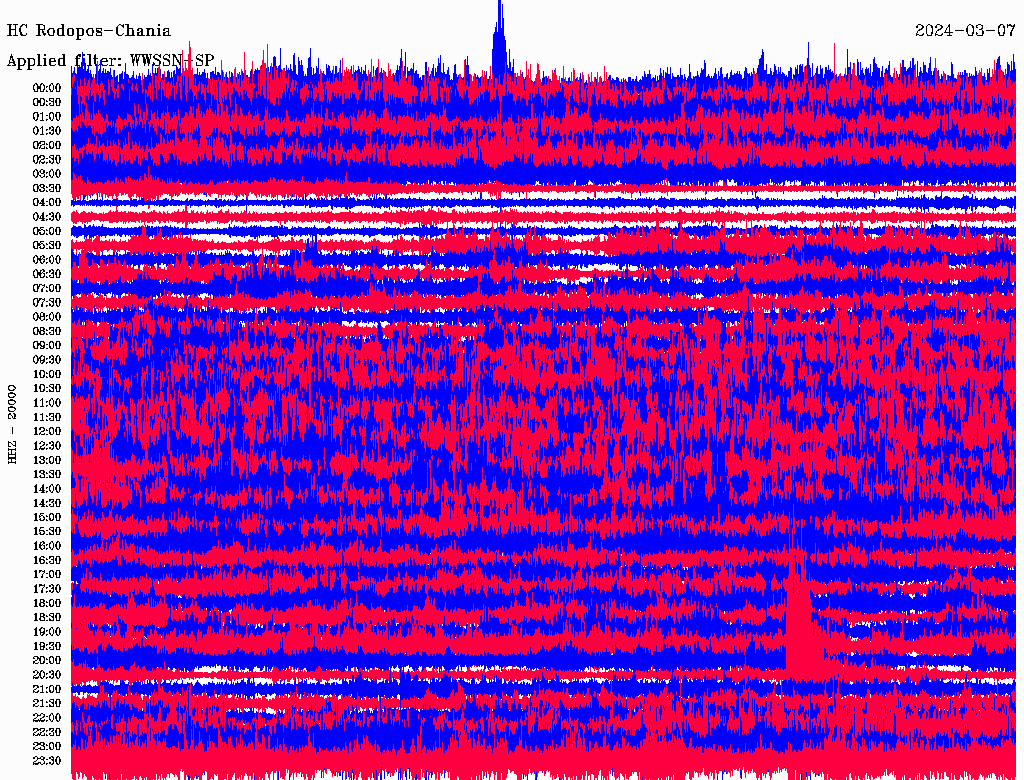Click the 12:00 time row label

click(x=47, y=431)
